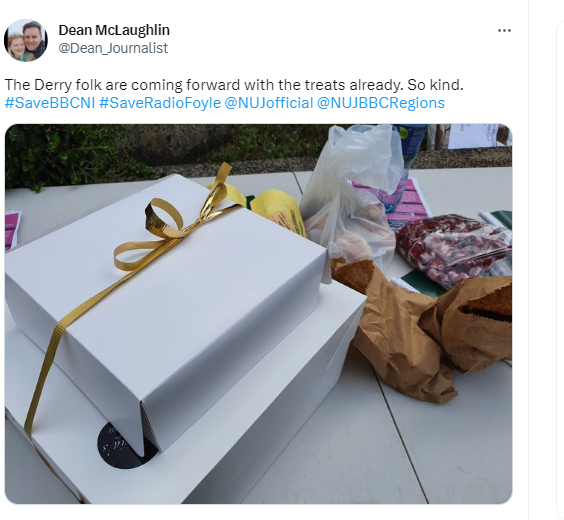Viewport: 564px width, 520px height.
Task: Click the yellow packet behind the box
Action: pos(277,210)
